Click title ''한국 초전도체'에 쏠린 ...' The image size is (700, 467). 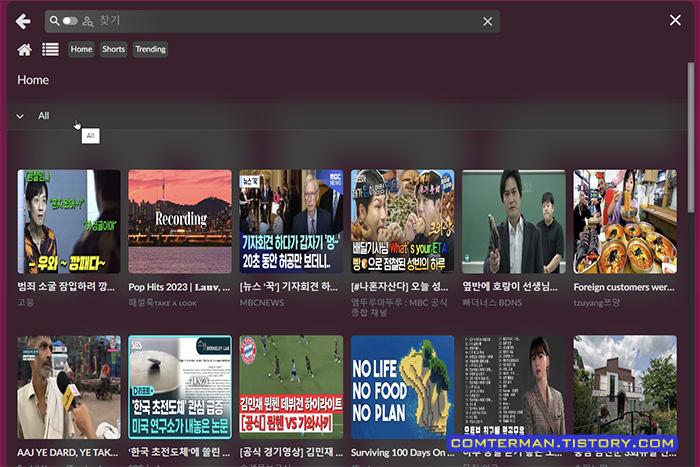click(179, 452)
